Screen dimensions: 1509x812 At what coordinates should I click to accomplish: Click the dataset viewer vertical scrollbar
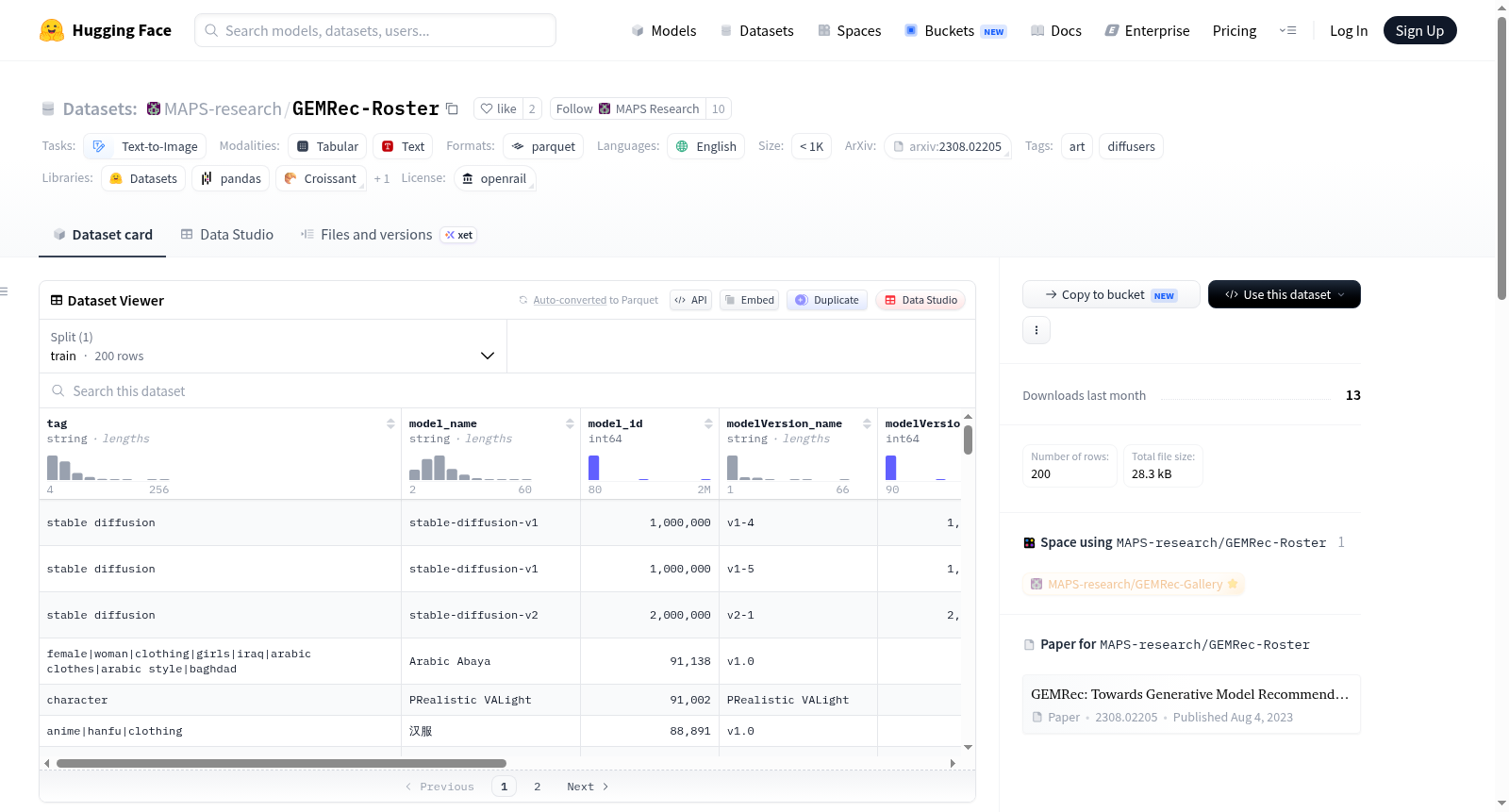[x=968, y=440]
